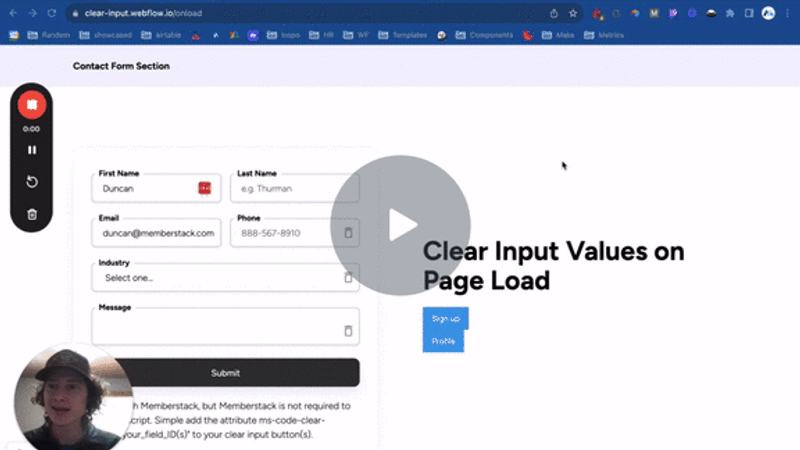The height and width of the screenshot is (450, 800).
Task: Clear the Phone field with its trash icon
Action: (x=348, y=233)
